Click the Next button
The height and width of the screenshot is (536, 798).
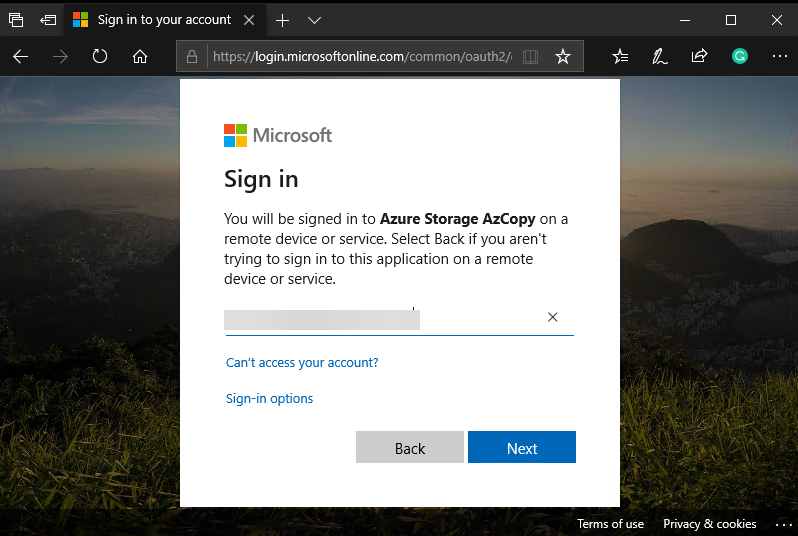[522, 447]
